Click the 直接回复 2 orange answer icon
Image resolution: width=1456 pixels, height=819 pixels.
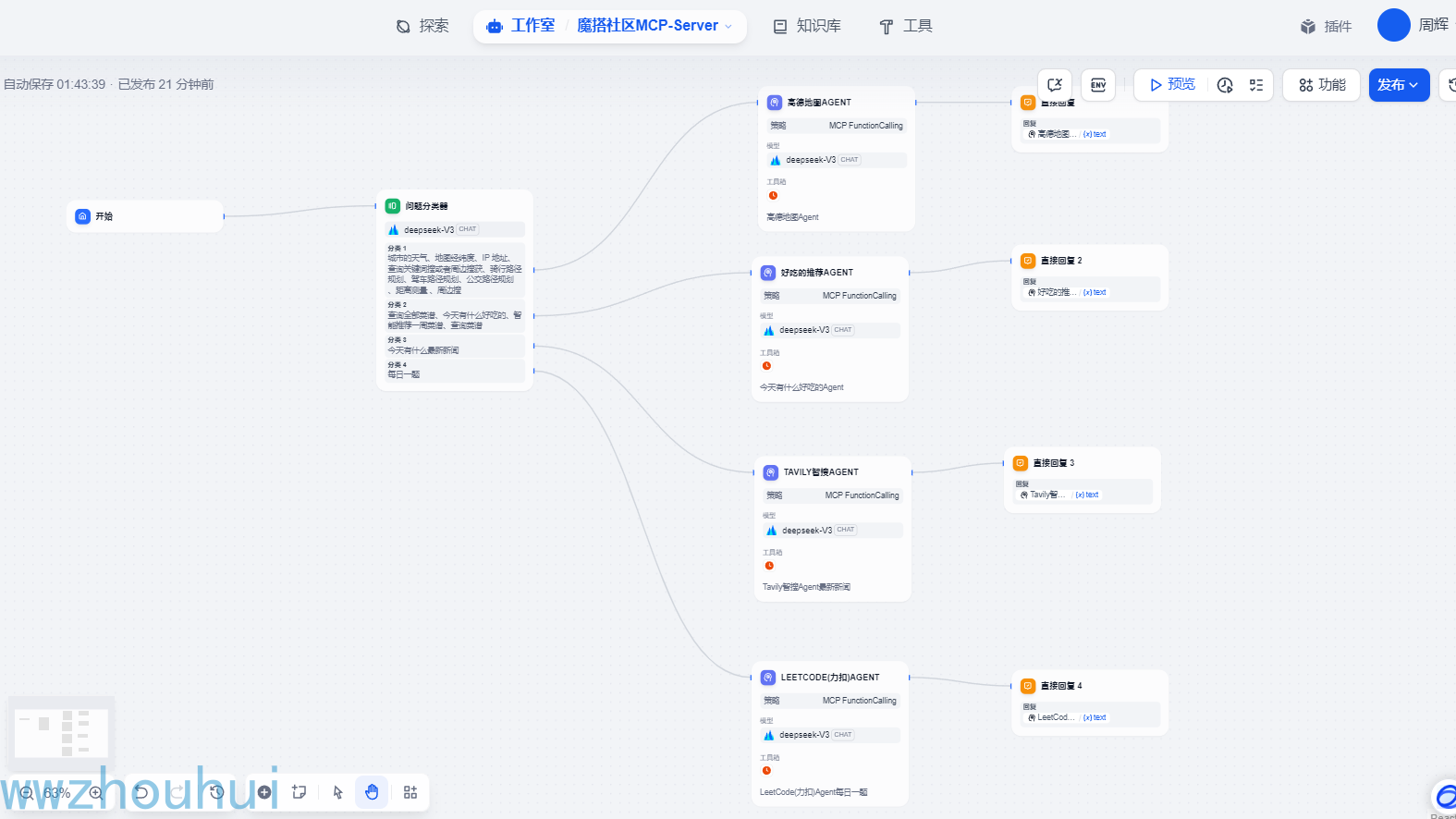click(1028, 261)
